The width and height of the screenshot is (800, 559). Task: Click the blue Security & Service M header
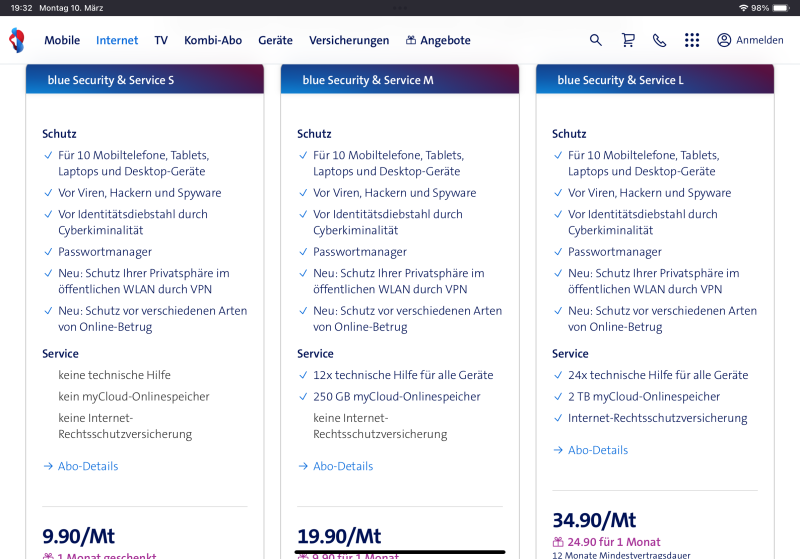click(399, 80)
